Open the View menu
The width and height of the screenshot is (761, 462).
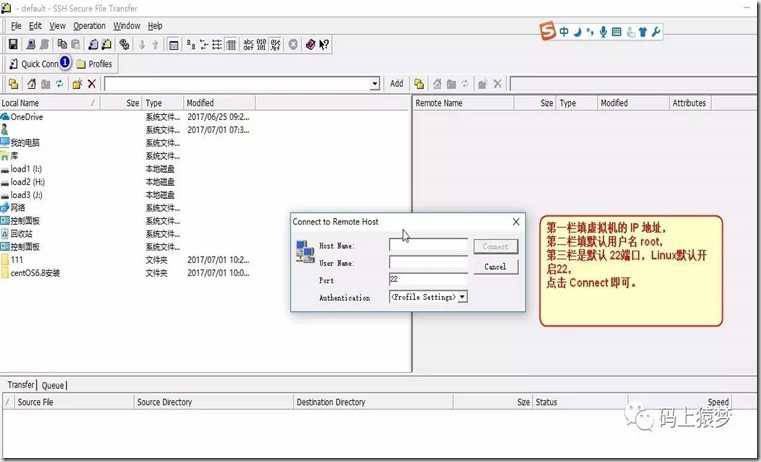click(x=57, y=26)
